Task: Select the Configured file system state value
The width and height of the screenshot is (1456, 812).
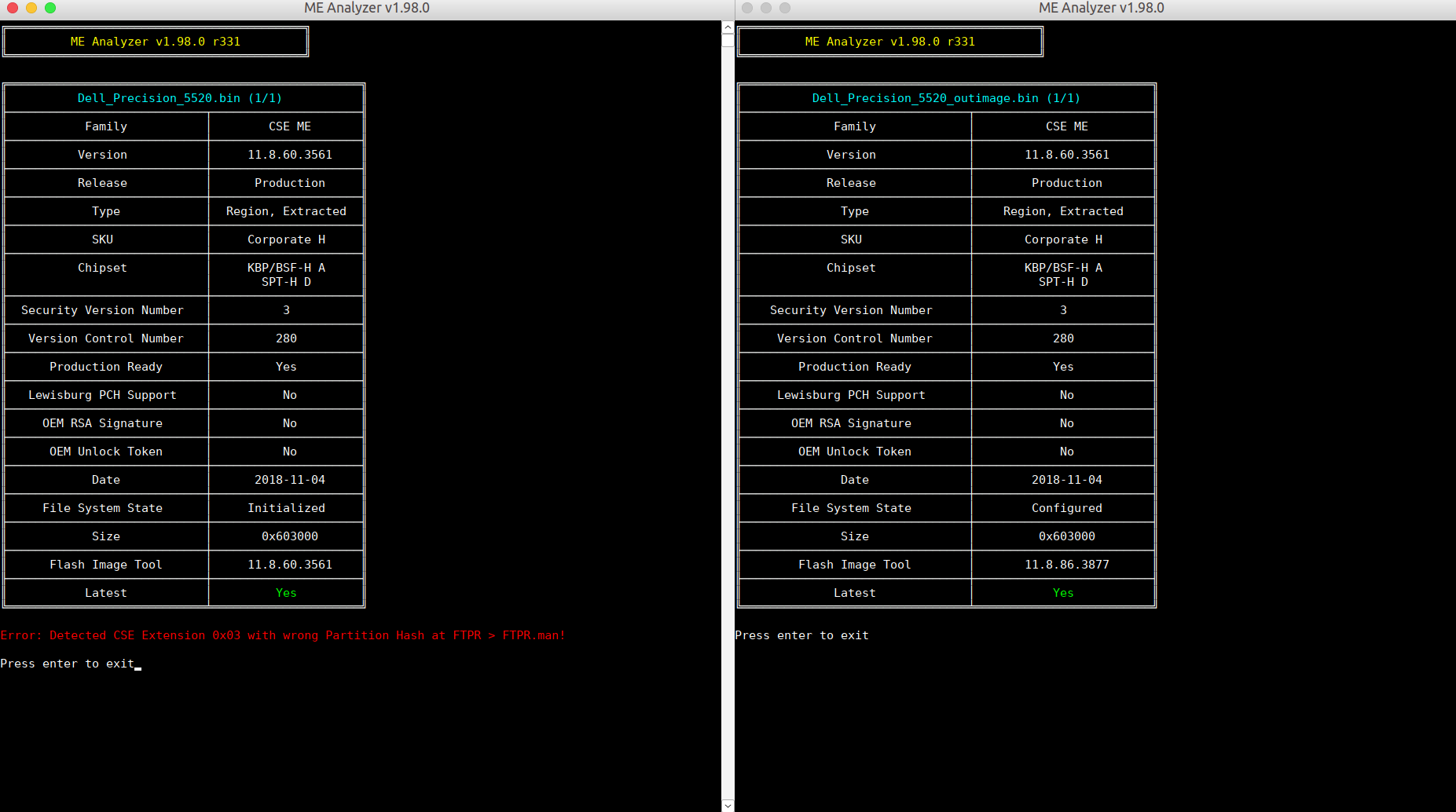Action: (1067, 508)
